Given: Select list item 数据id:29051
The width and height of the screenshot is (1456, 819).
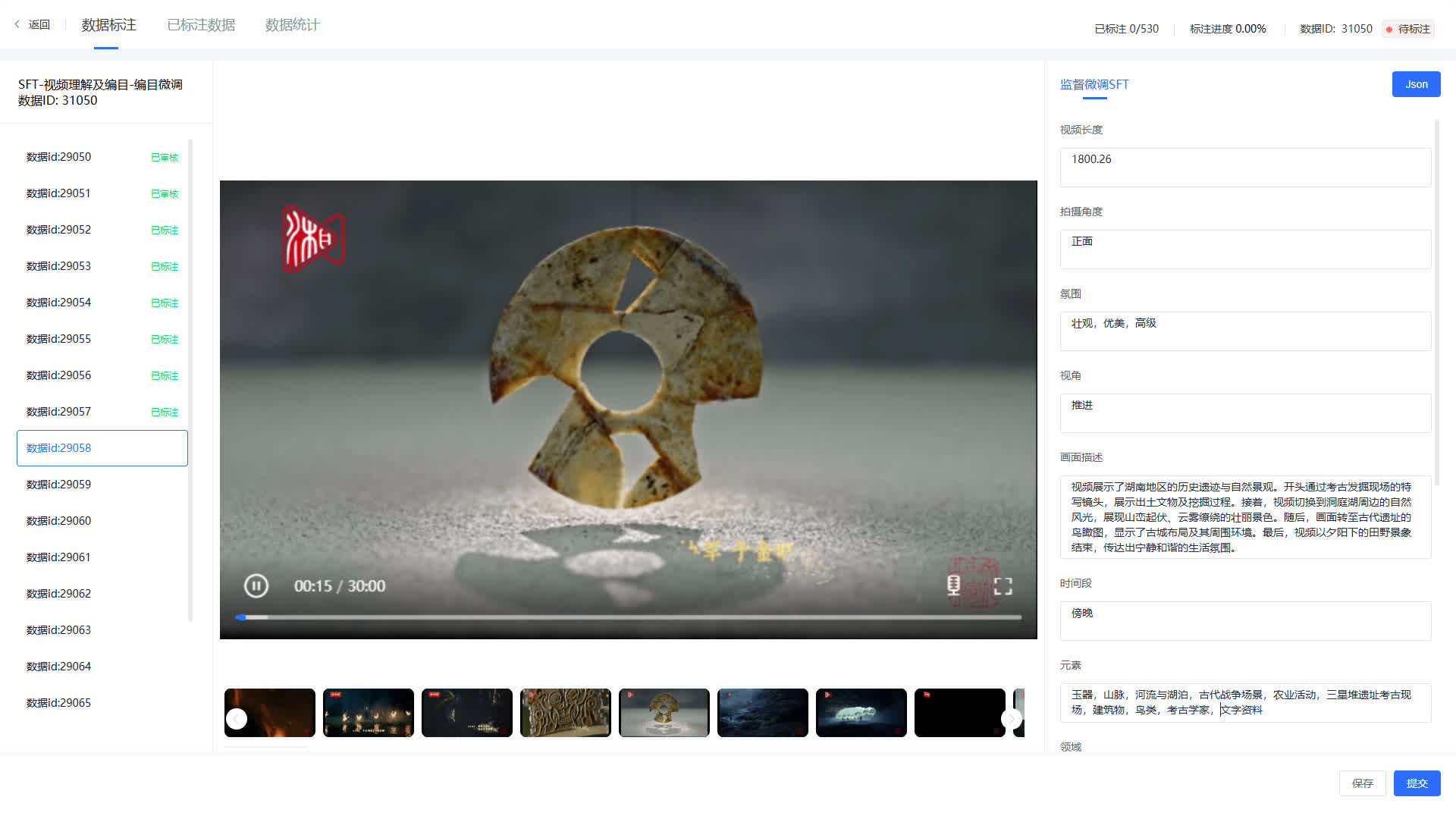Looking at the screenshot, I should 102,193.
